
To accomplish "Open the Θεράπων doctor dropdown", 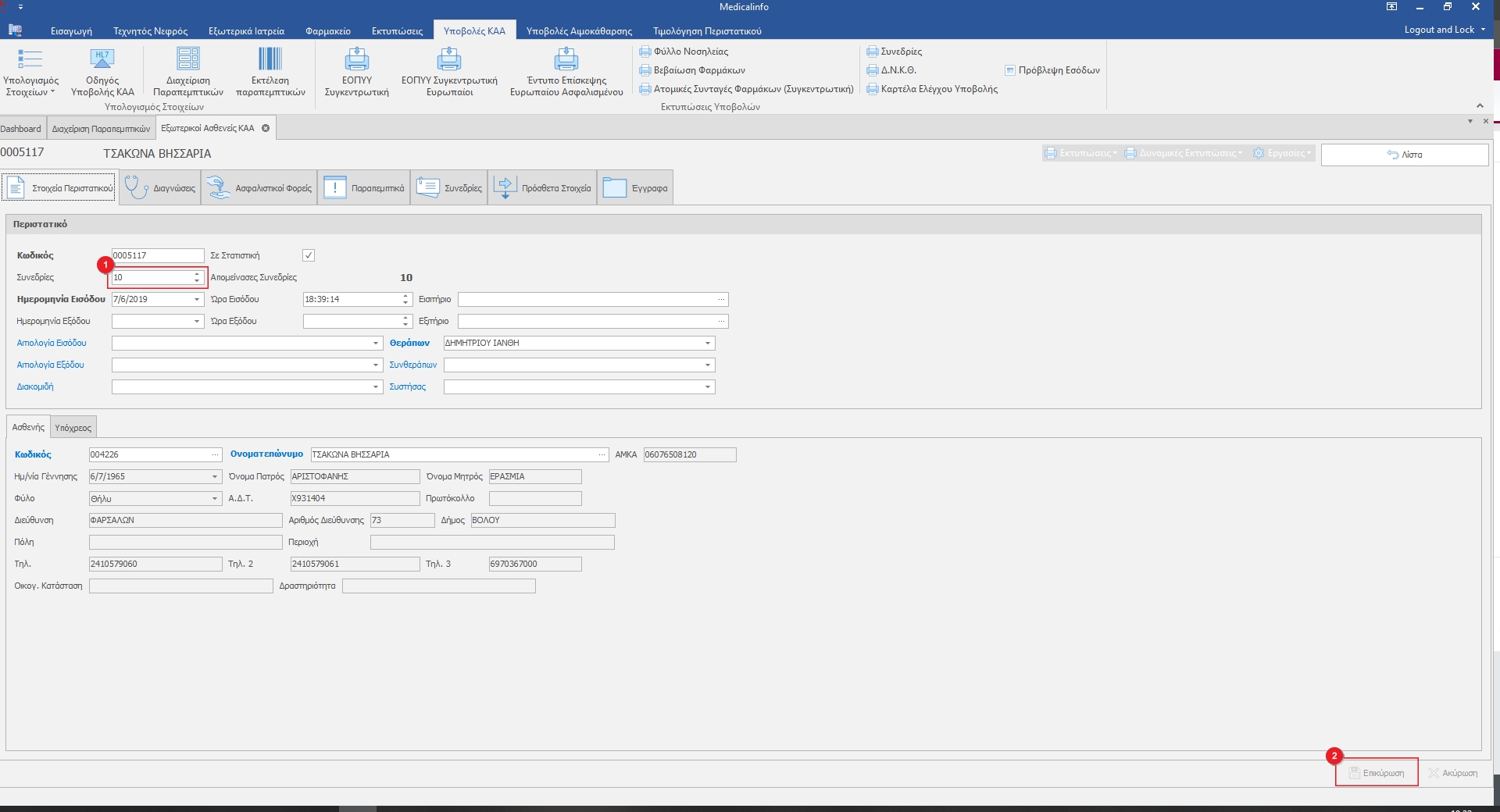I will (x=707, y=344).
